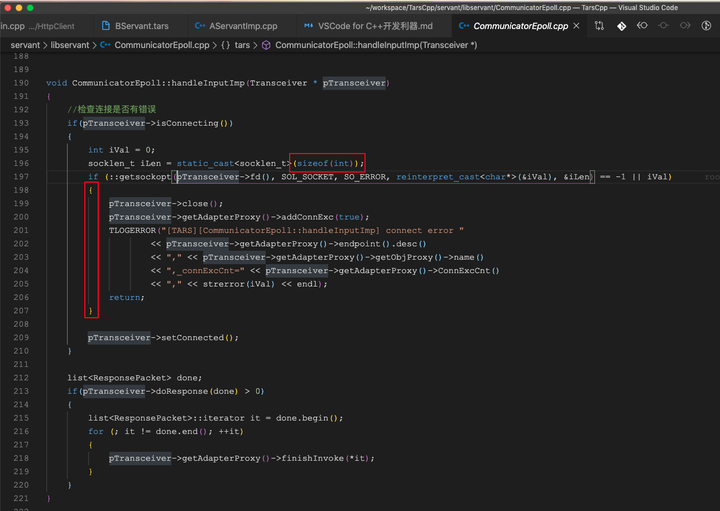
Task: Expand the libservant breadcrumb folder
Action: [70, 45]
